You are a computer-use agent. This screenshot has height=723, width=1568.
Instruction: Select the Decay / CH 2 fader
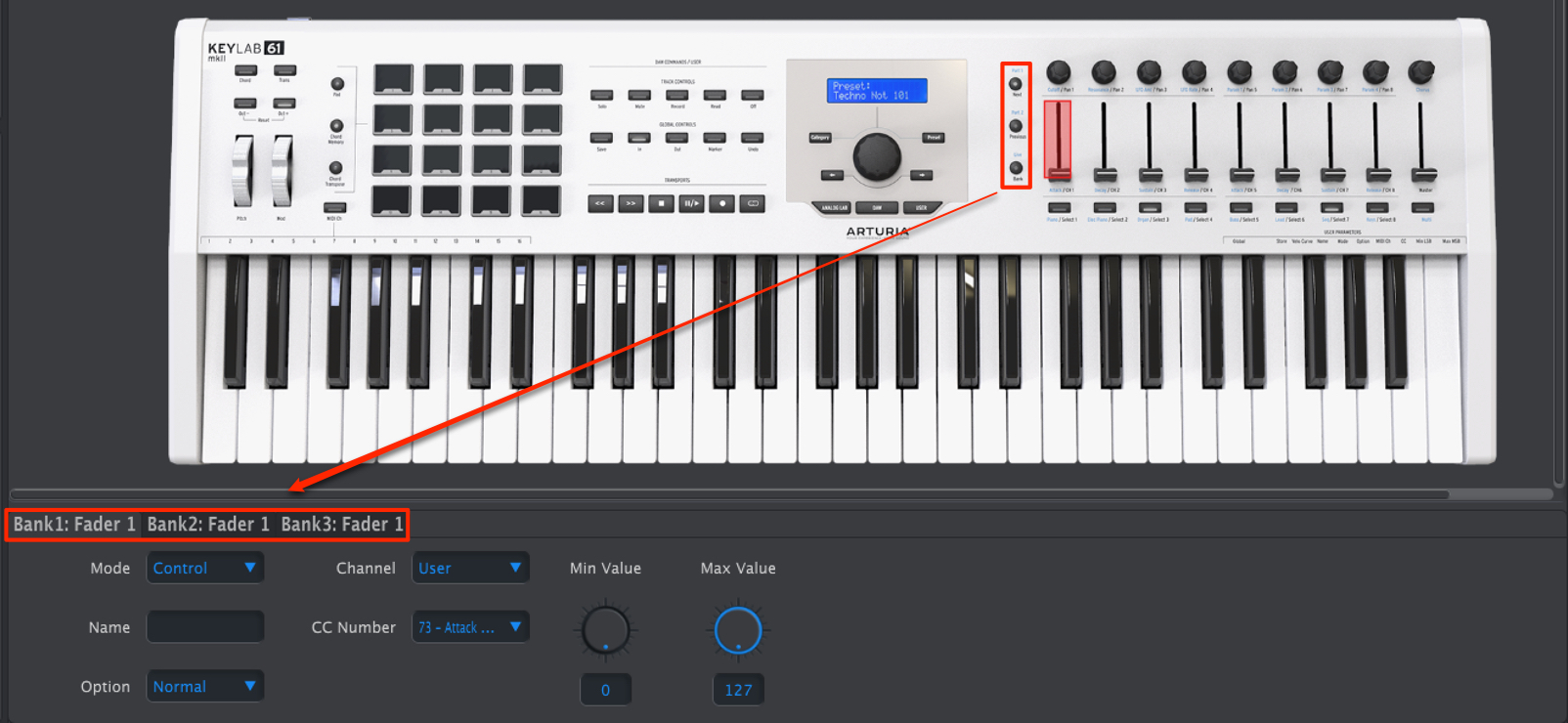coord(1105,142)
